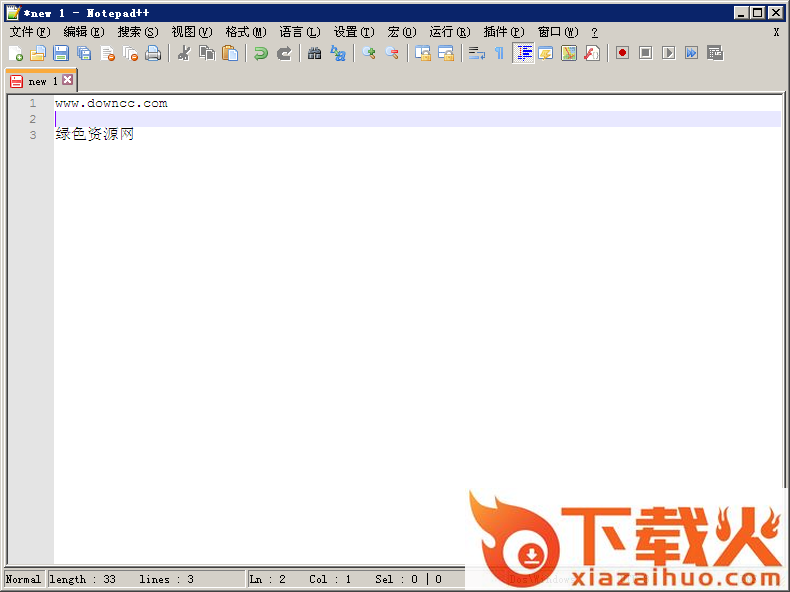Open the function list toolbar icon
Viewport: 790px width, 592px height.
coord(592,53)
